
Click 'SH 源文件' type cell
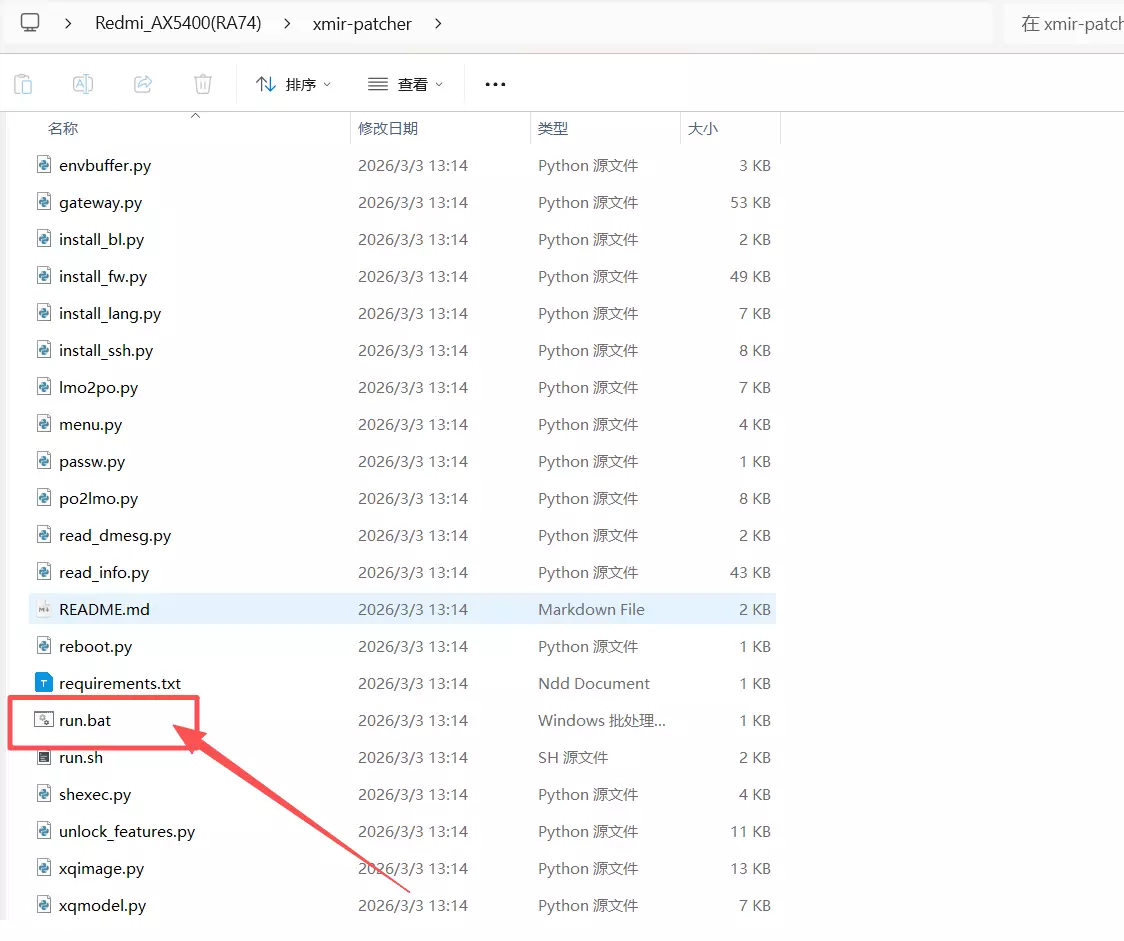point(573,758)
